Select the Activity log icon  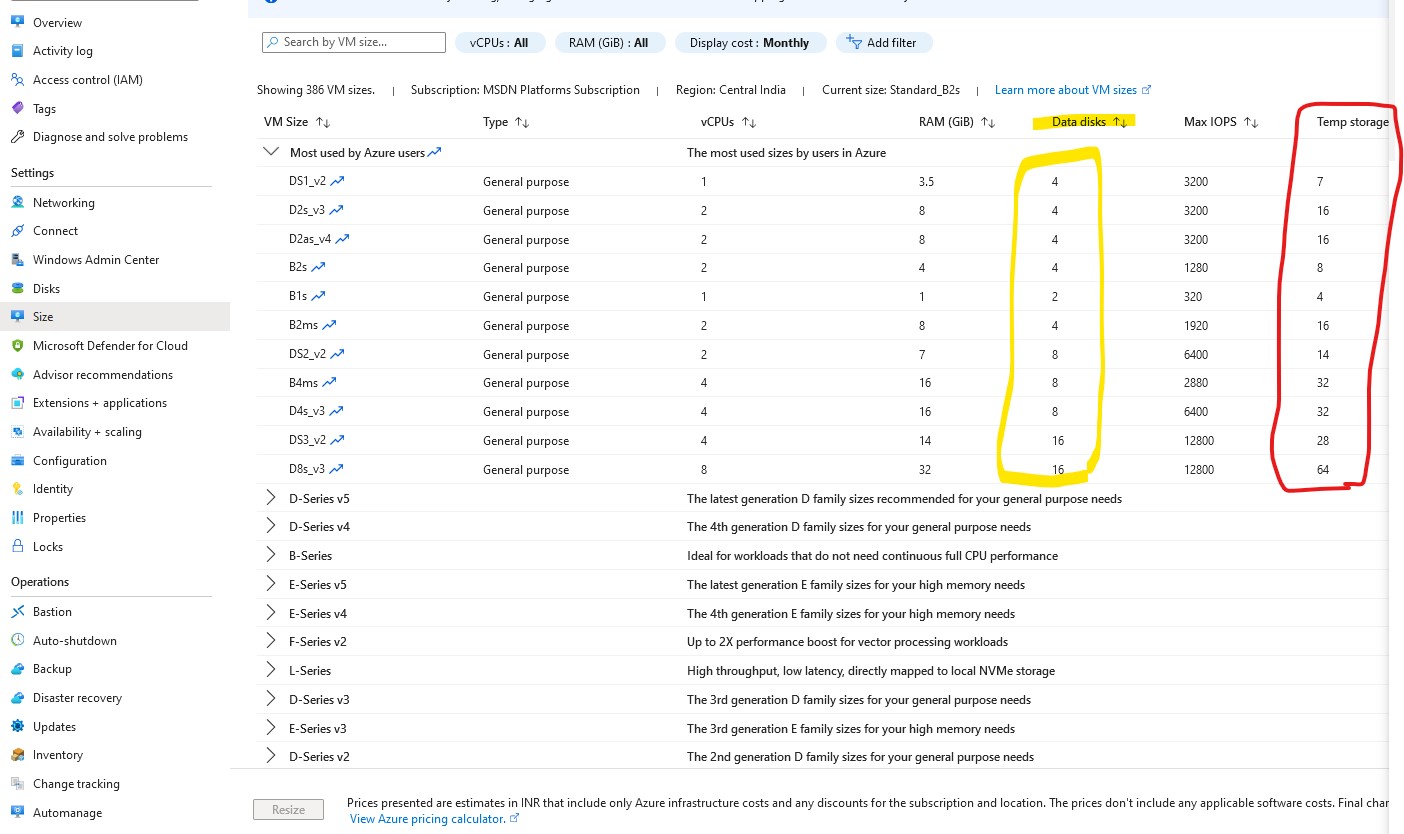[18, 50]
